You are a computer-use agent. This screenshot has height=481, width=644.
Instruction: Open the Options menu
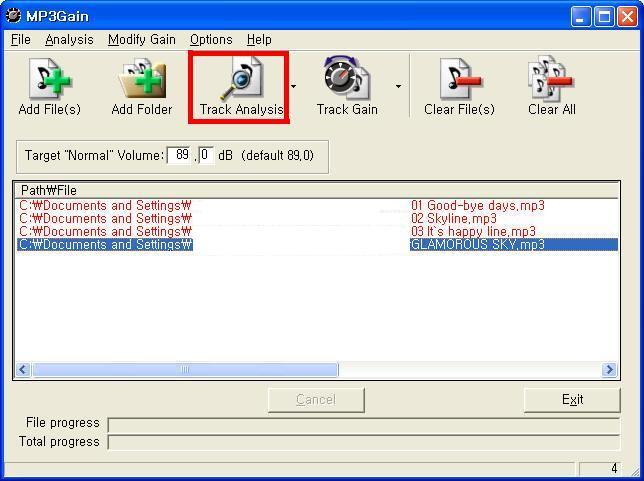coord(211,39)
